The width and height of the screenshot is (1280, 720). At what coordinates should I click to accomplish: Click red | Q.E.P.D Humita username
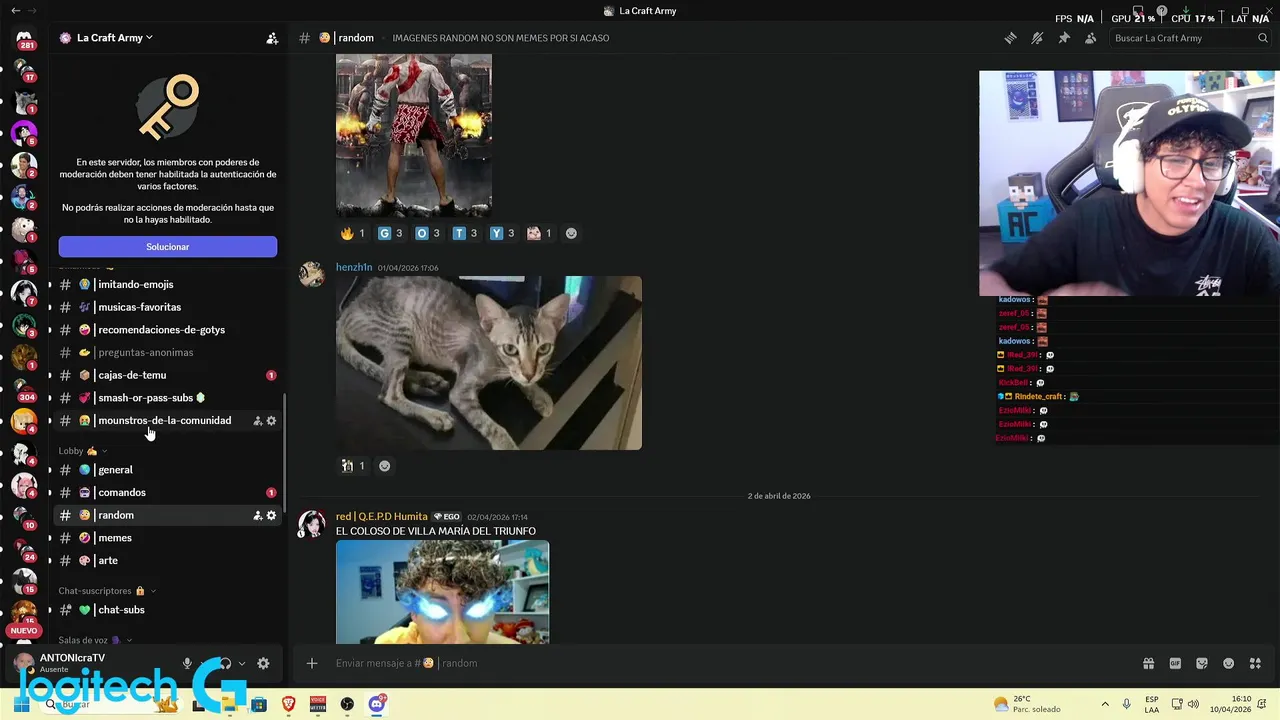[382, 517]
